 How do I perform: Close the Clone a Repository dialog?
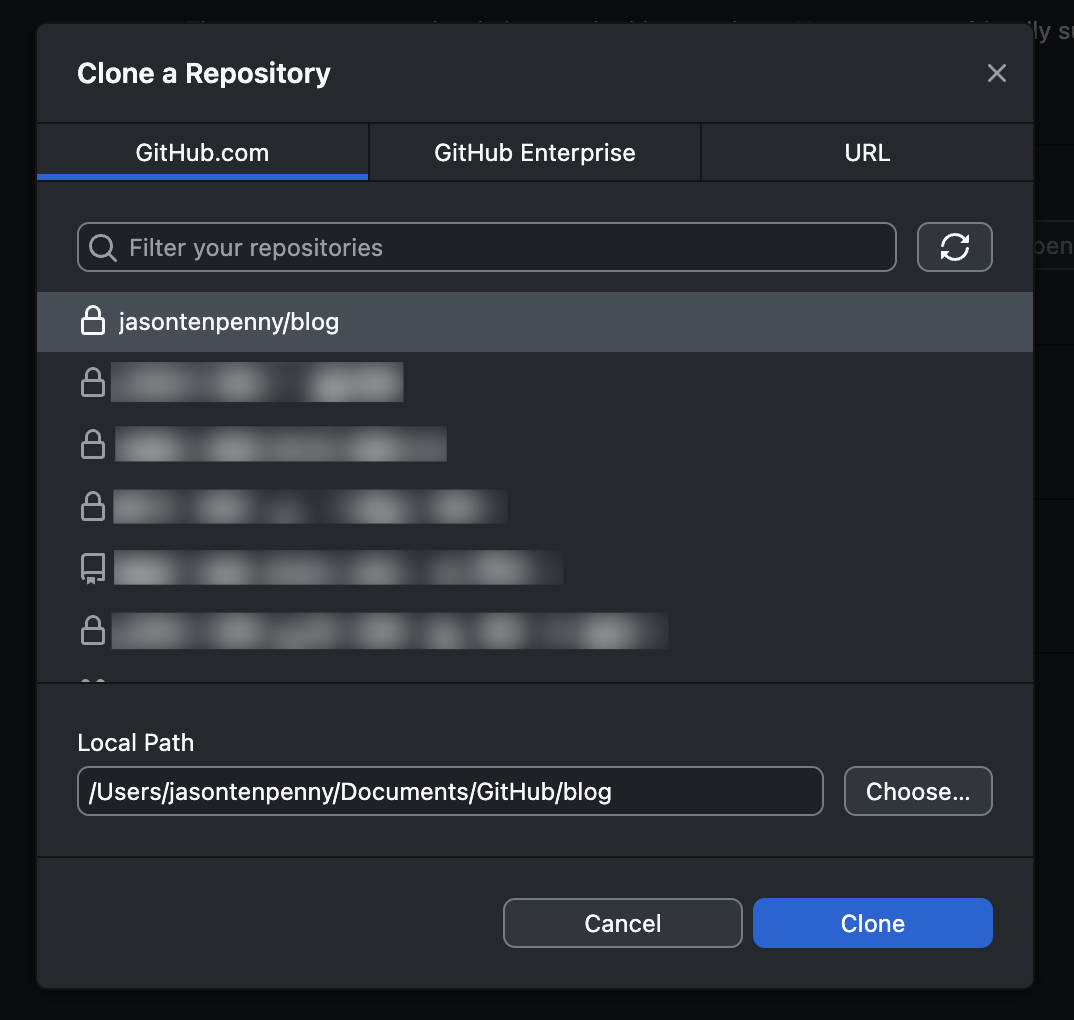[x=996, y=72]
